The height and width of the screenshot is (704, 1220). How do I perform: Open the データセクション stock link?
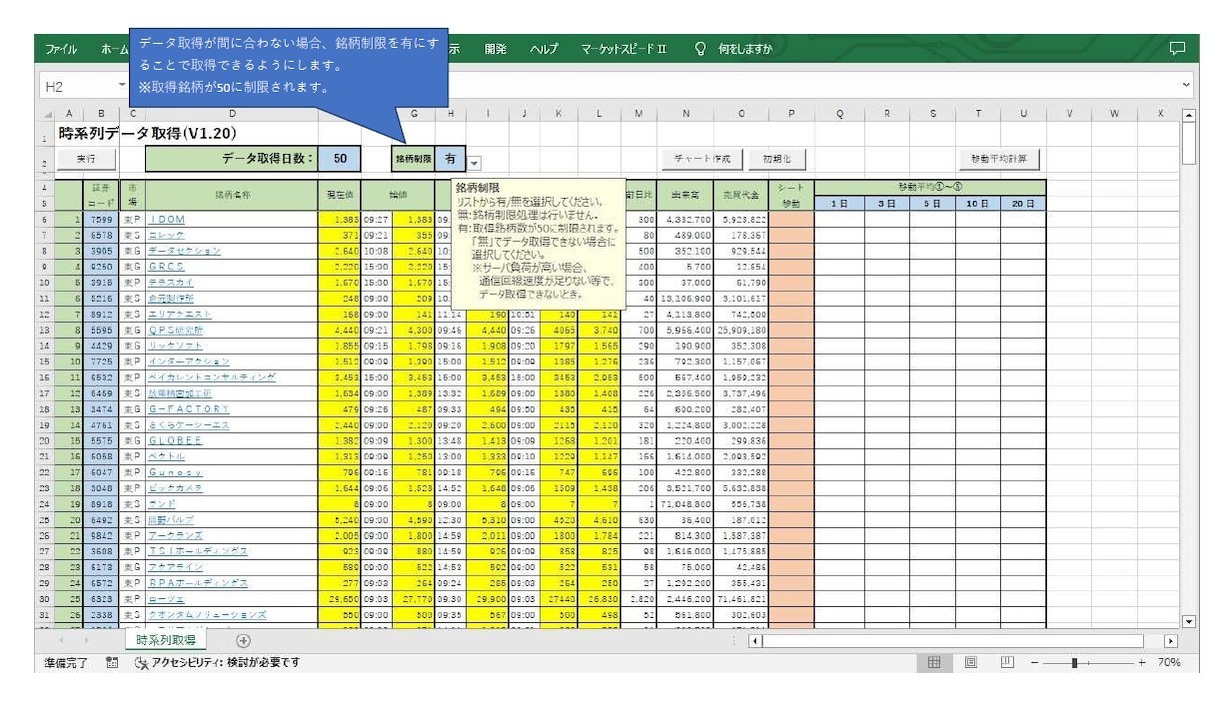[182, 252]
